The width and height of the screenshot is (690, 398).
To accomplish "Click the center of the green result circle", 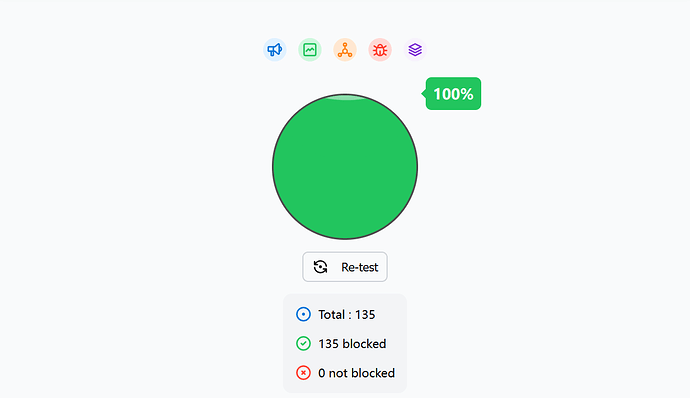I will point(345,167).
